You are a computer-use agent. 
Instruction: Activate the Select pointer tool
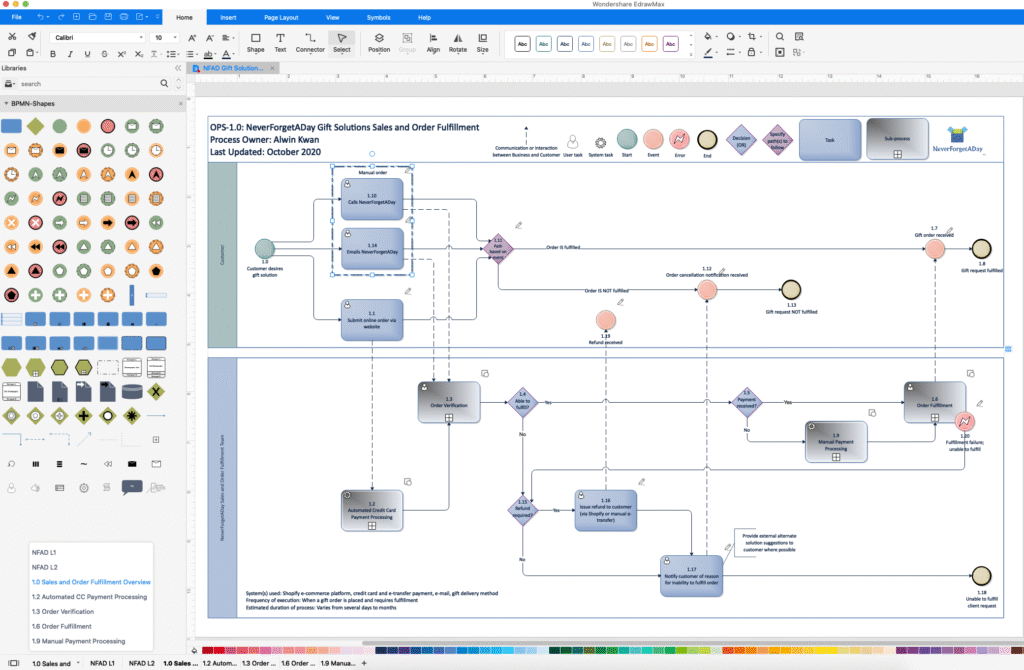tap(342, 42)
